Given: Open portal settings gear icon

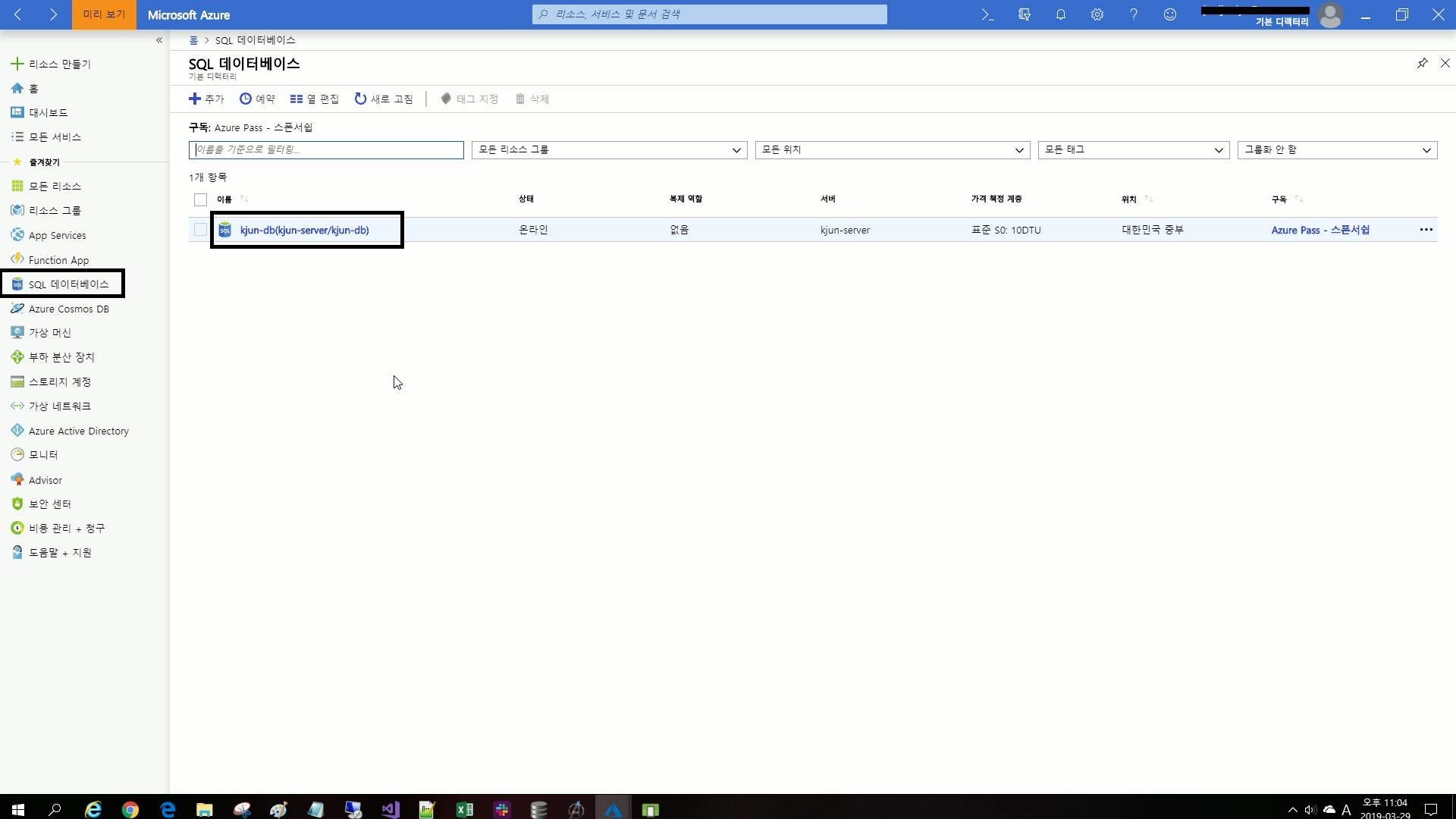Looking at the screenshot, I should [1097, 14].
